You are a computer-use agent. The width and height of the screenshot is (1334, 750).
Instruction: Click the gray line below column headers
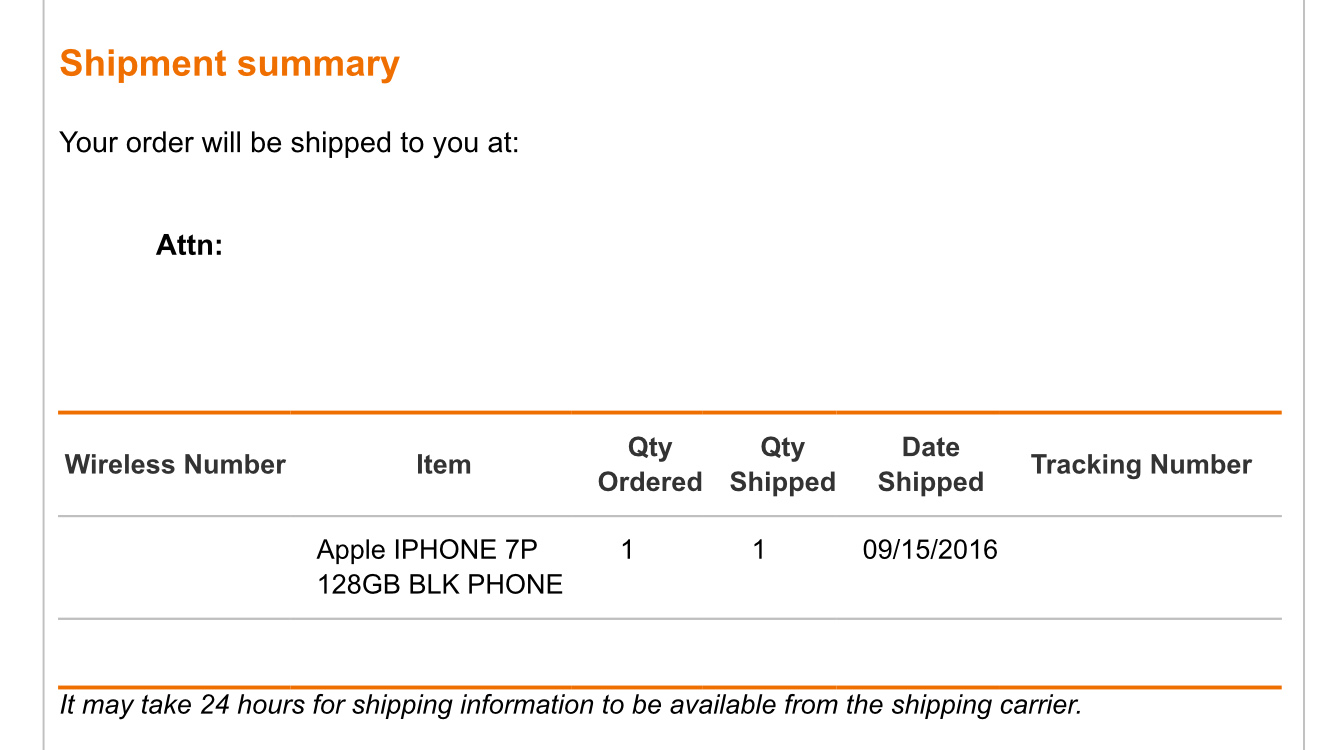[x=669, y=517]
